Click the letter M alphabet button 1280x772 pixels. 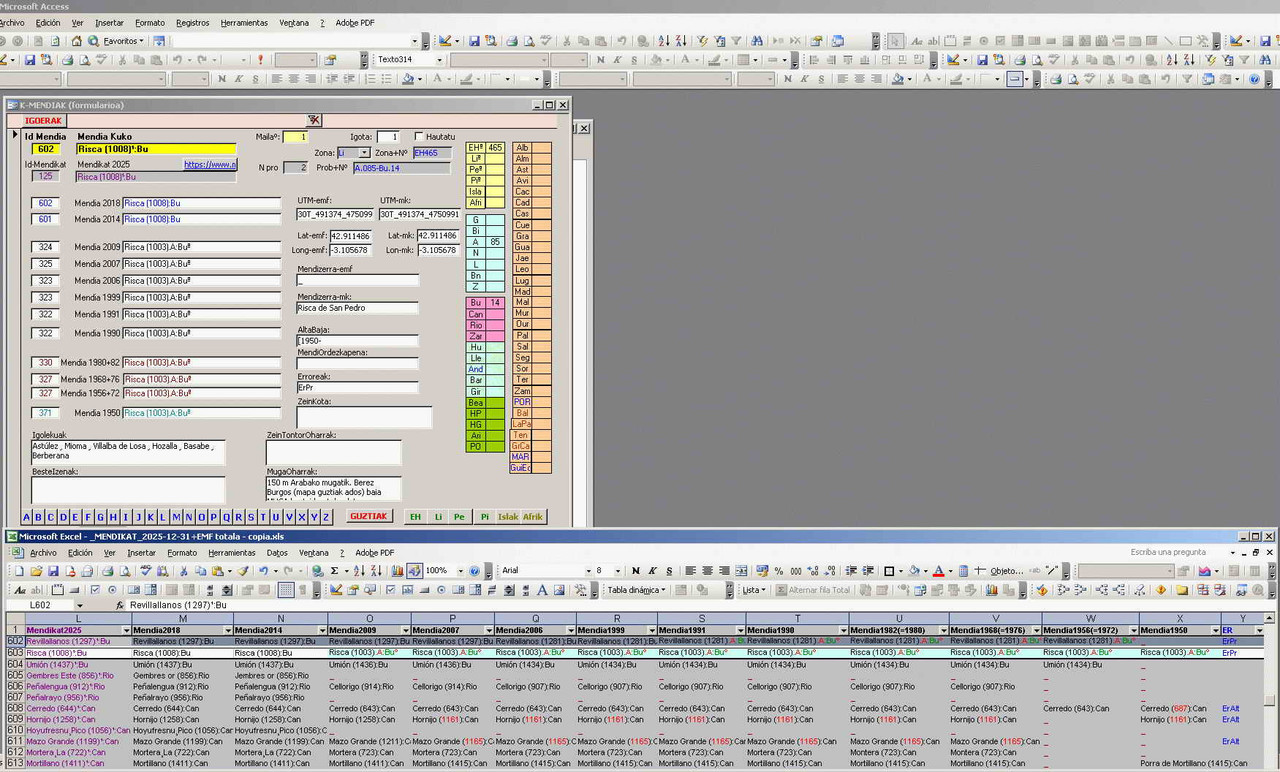176,517
